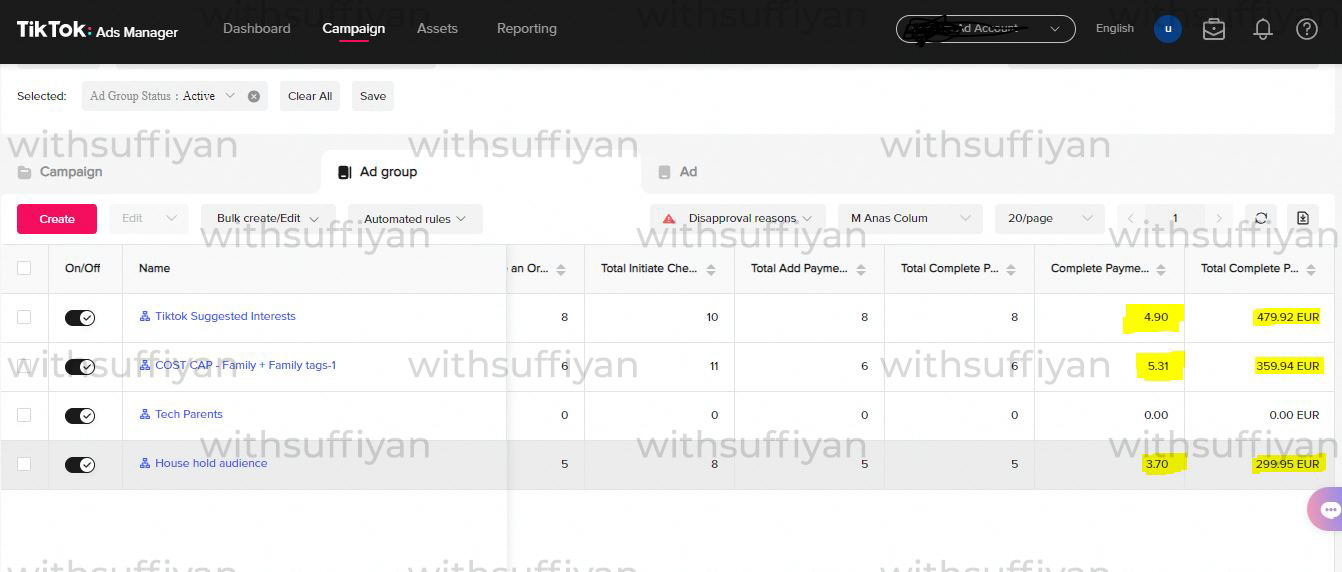Open the Assets menu
The height and width of the screenshot is (572, 1342).
437,28
